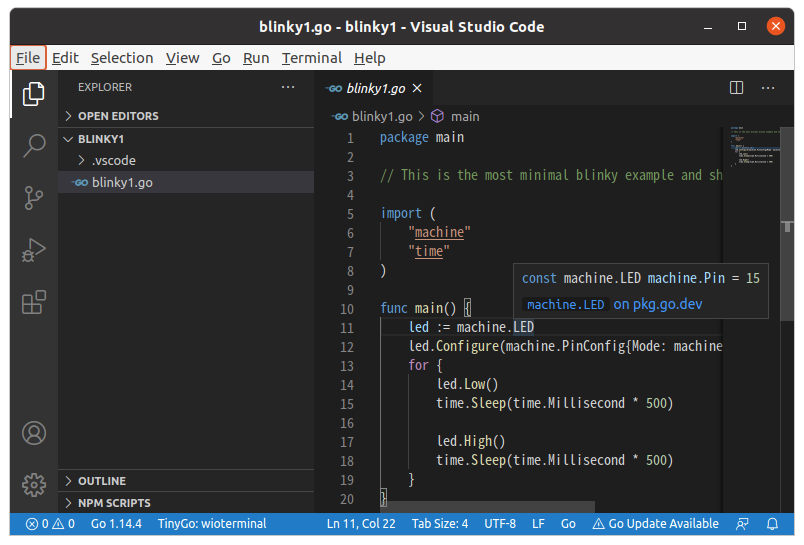The width and height of the screenshot is (804, 545).
Task: Open the Run menu
Action: point(256,58)
